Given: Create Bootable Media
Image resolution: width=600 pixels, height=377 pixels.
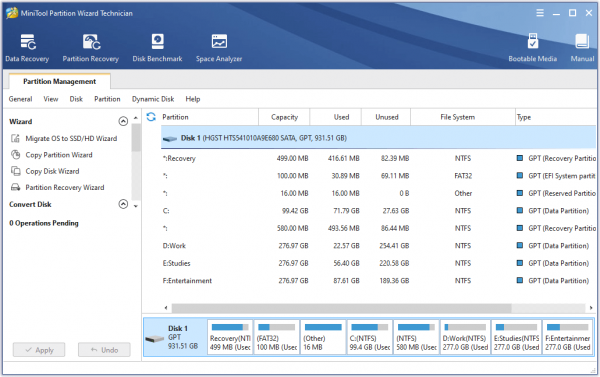Looking at the screenshot, I should (x=533, y=48).
